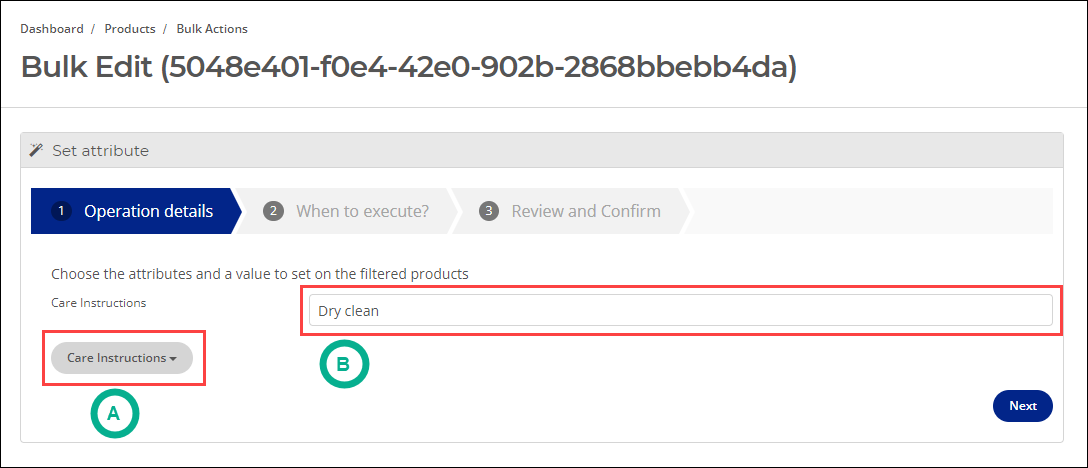
Task: Select the Operation details step tab
Action: pos(136,211)
